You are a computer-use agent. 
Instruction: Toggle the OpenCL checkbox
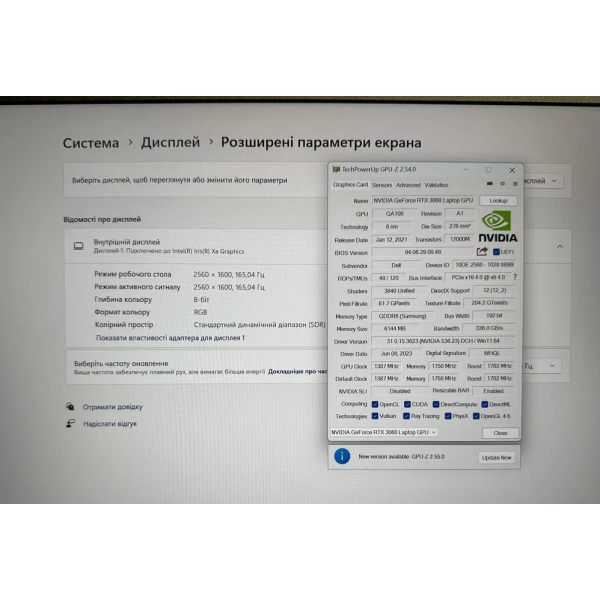[375, 404]
